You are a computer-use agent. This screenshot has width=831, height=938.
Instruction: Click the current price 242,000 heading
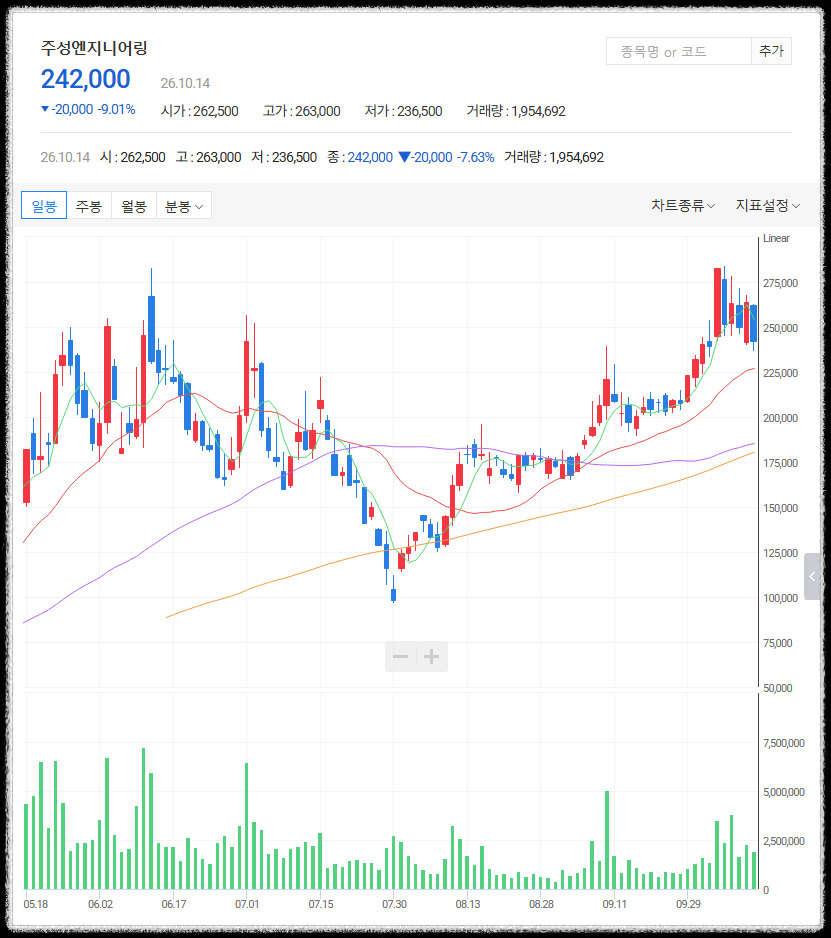coord(86,79)
